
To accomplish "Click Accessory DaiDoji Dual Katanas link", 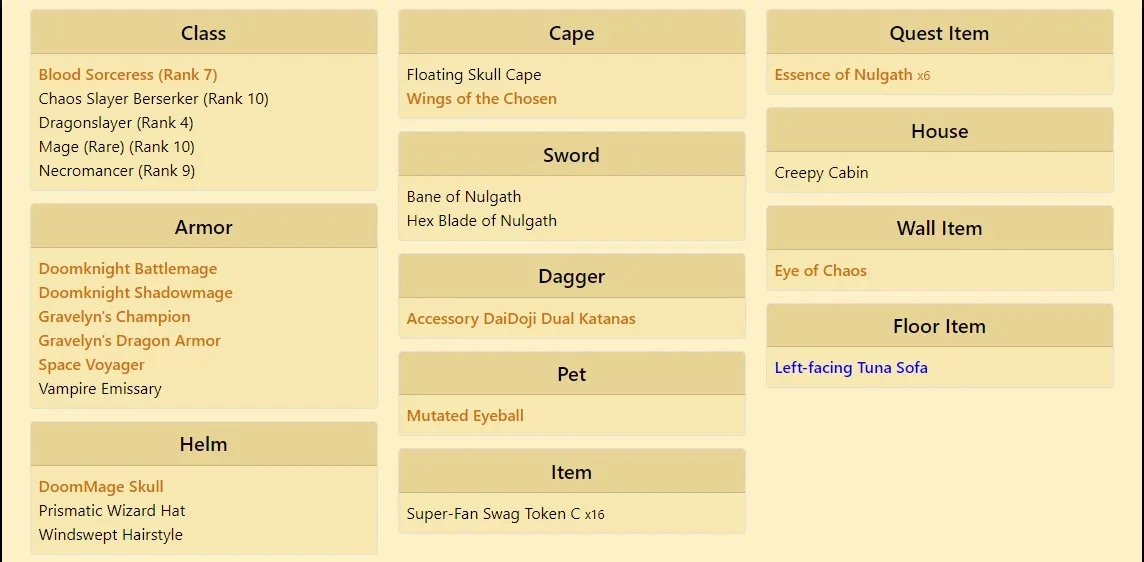I will 521,319.
